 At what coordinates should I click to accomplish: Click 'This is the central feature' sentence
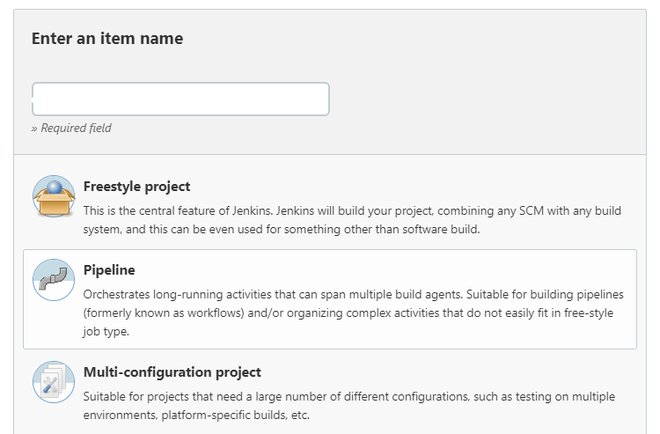pos(200,211)
